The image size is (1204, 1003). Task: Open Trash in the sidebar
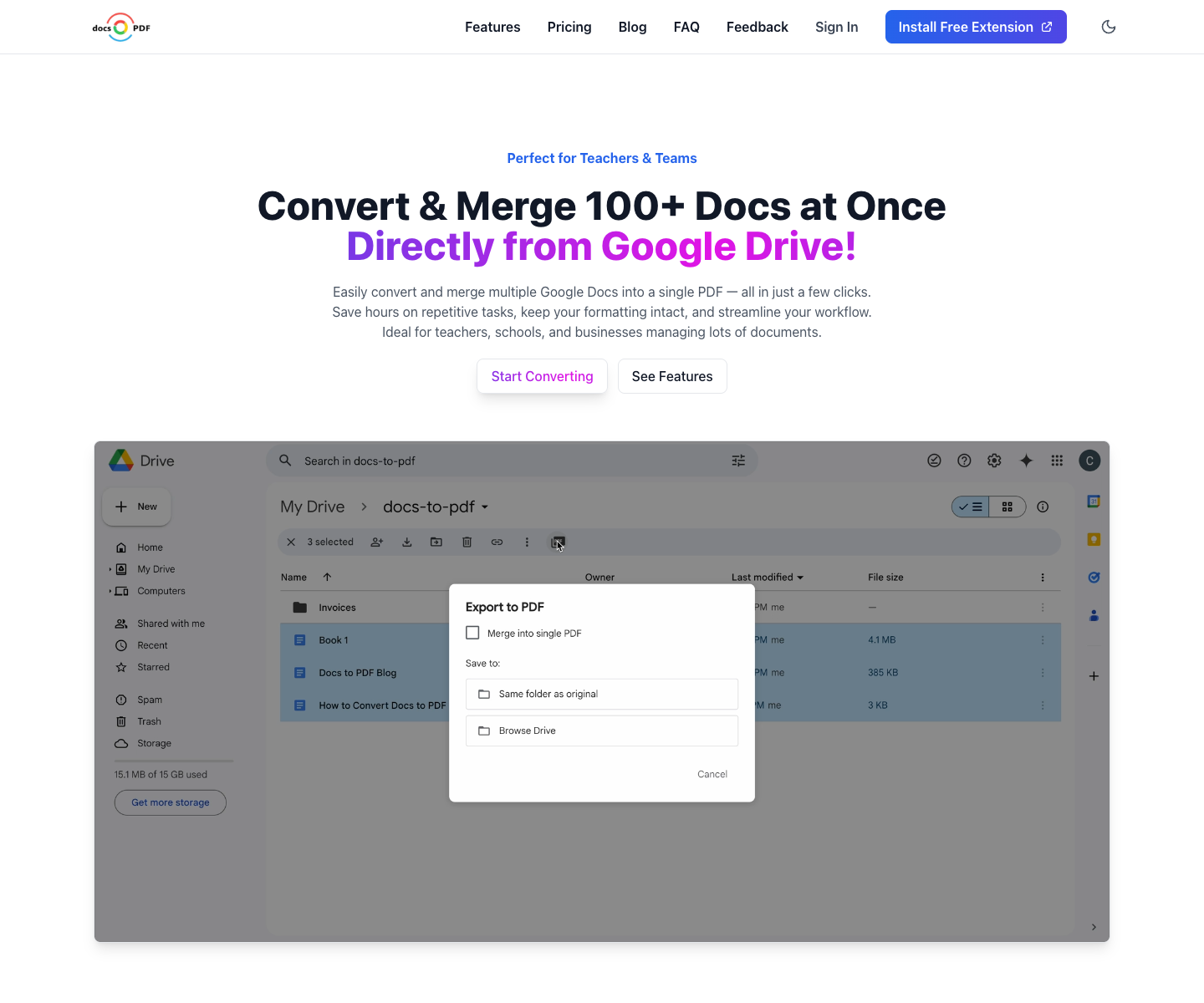tap(149, 721)
